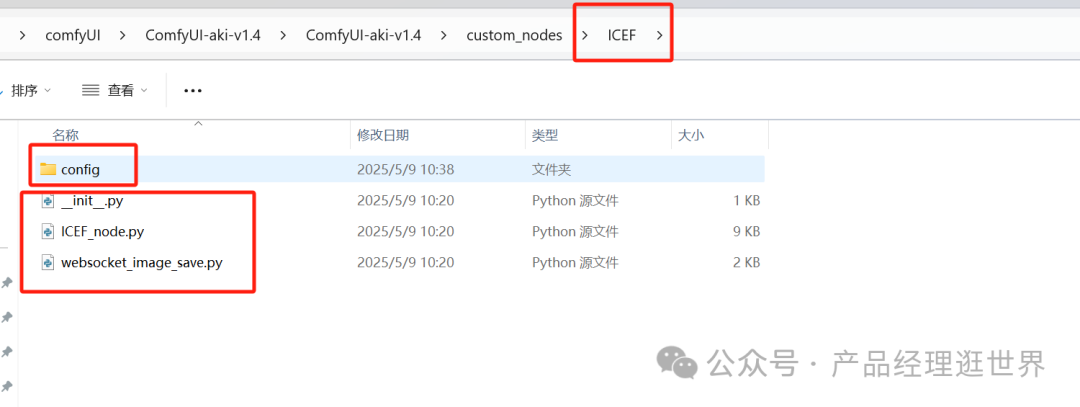This screenshot has width=1080, height=407.
Task: Click the 查看 view layout icon
Action: click(91, 90)
